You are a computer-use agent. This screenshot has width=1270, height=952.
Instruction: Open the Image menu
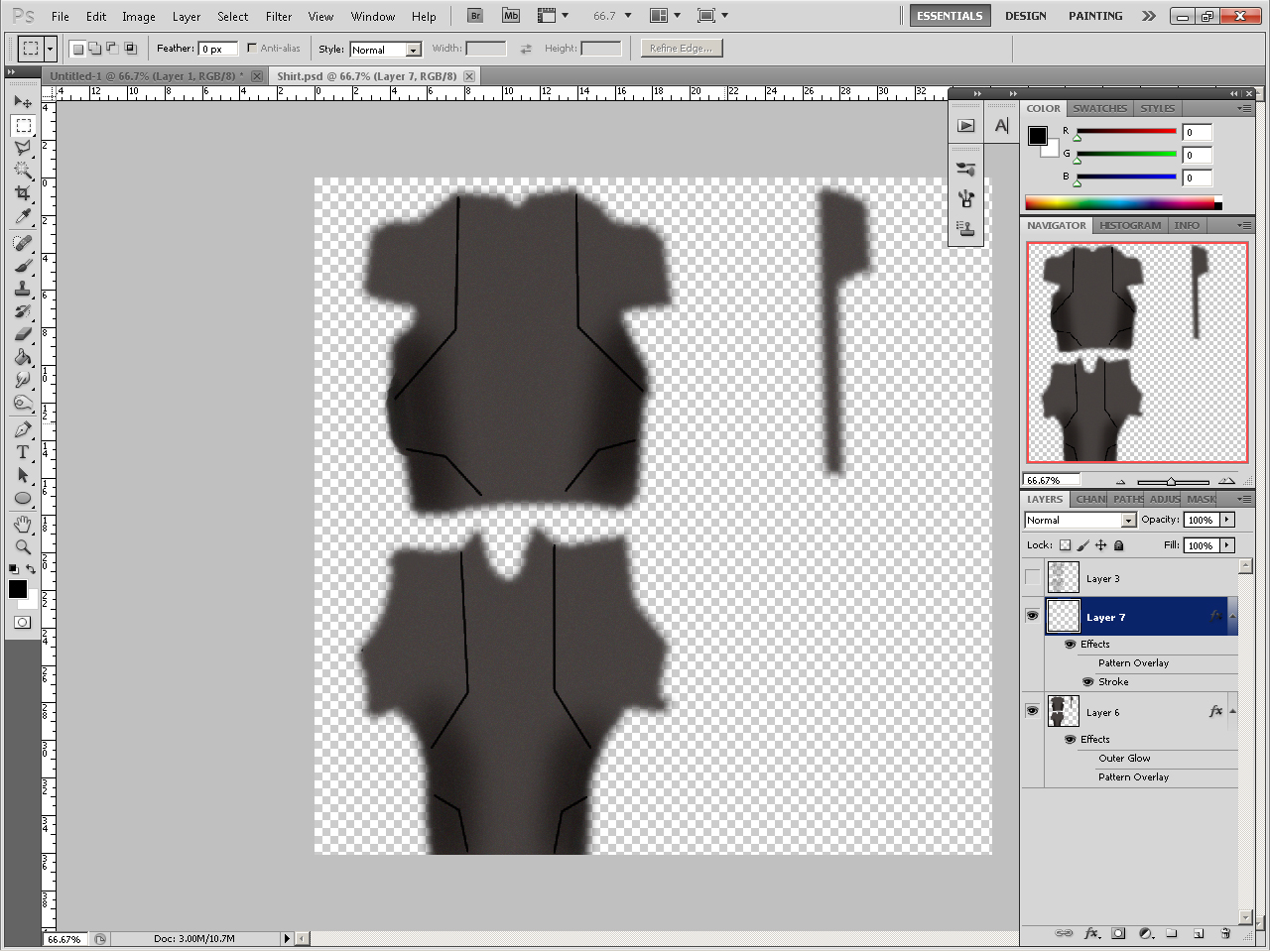tap(138, 16)
